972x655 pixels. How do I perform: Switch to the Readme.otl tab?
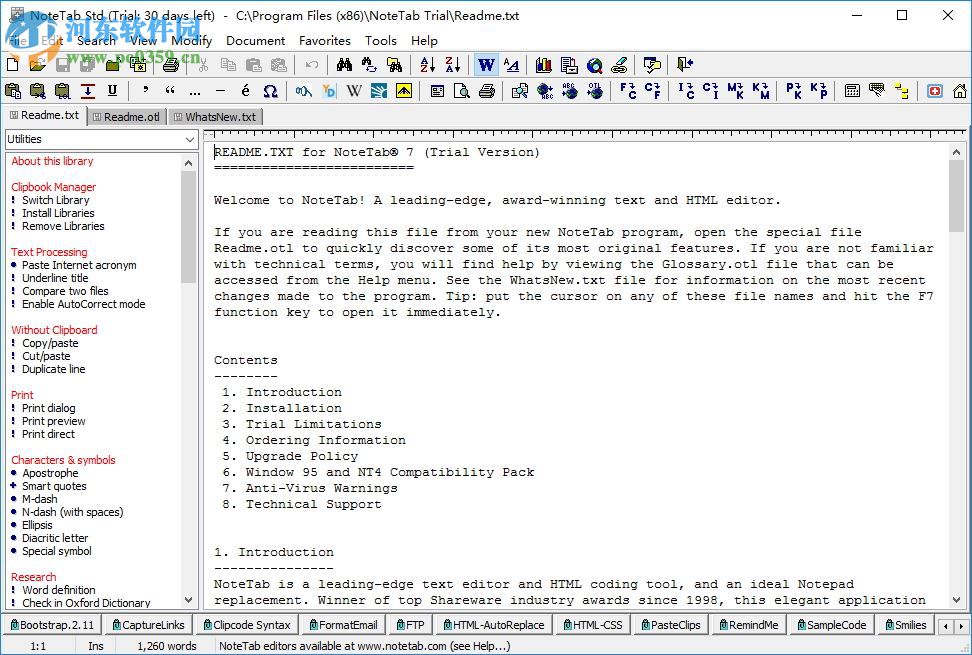[126, 116]
